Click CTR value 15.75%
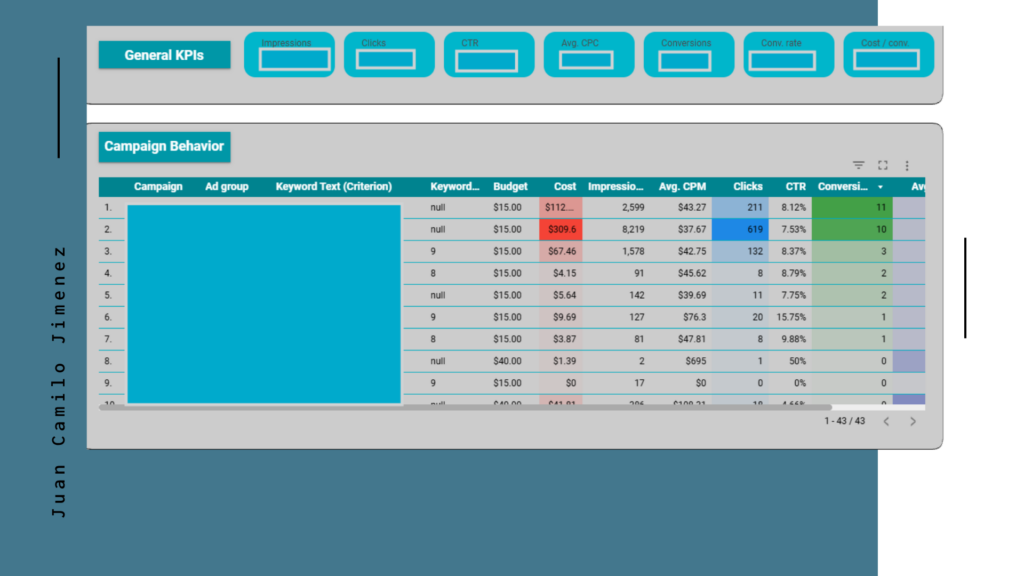Image resolution: width=1024 pixels, height=576 pixels. click(x=791, y=317)
